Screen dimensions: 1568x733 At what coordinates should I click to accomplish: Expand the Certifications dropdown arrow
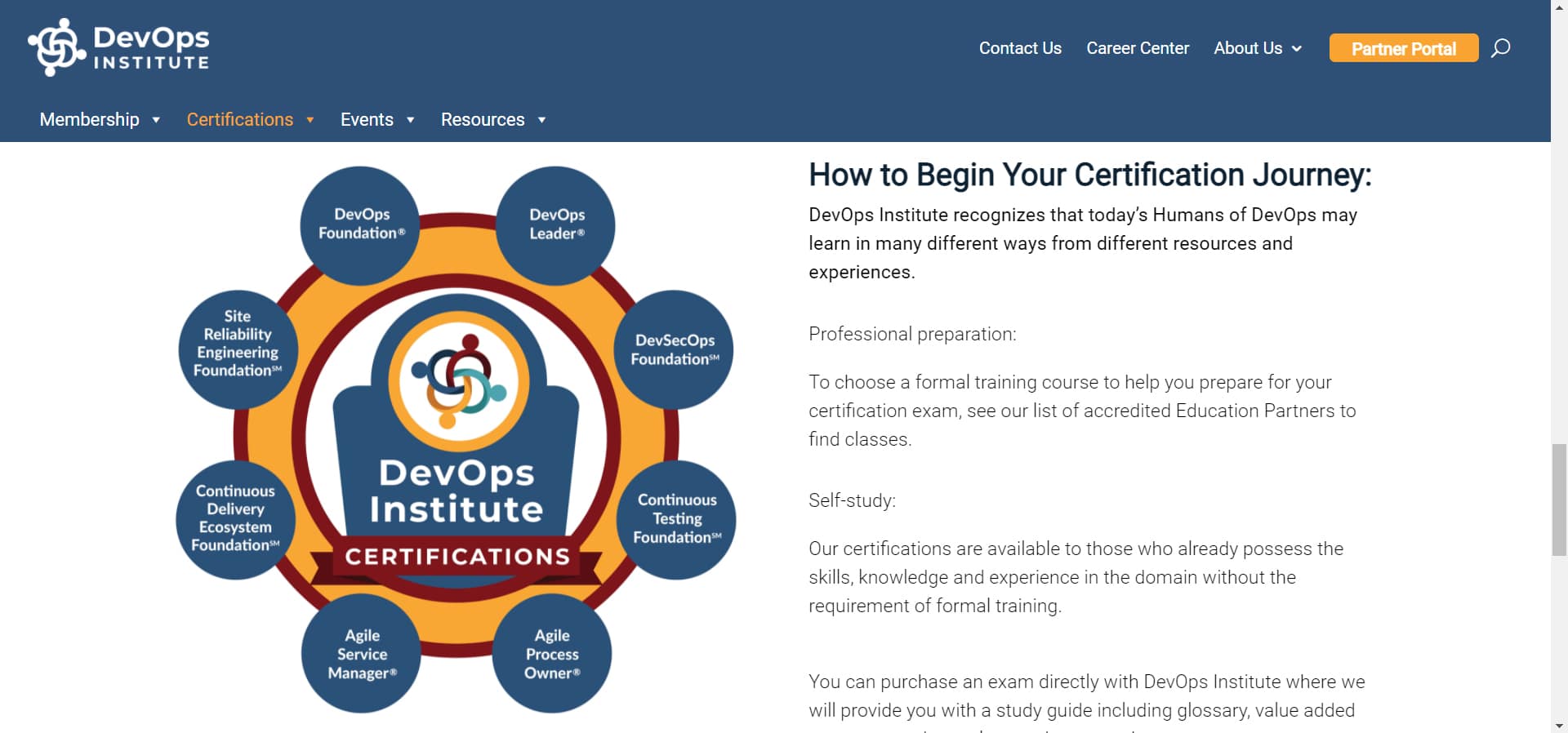[310, 120]
